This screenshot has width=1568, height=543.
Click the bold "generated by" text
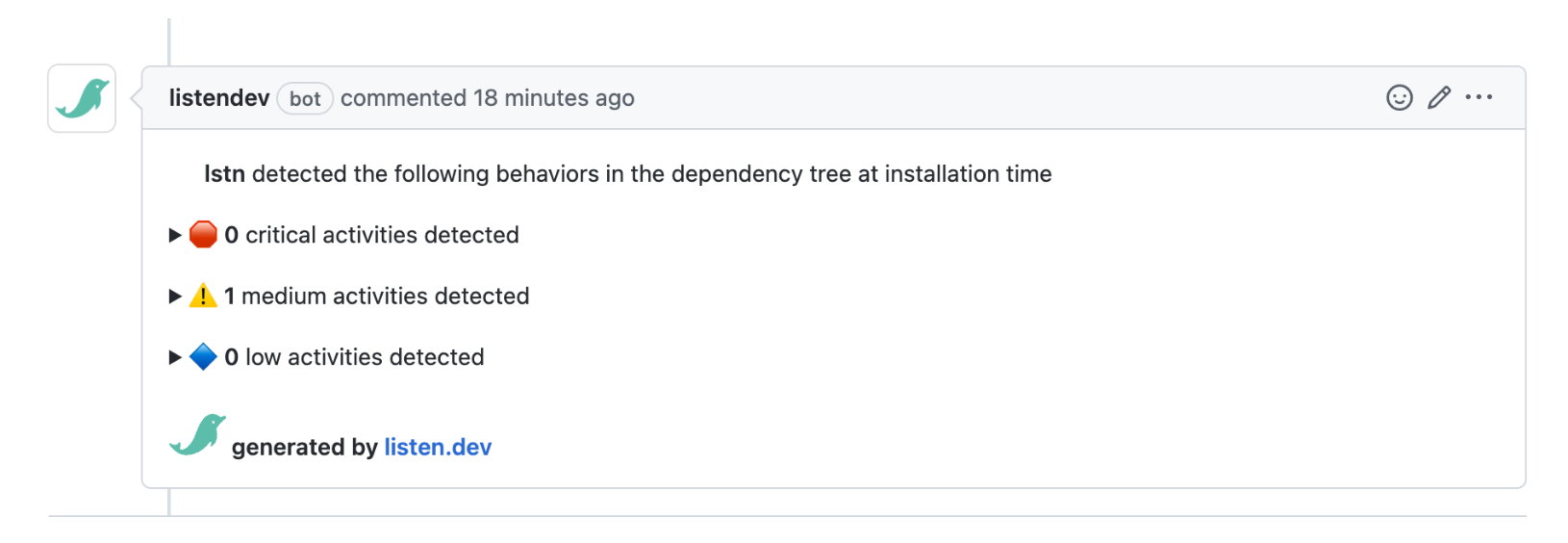point(304,448)
